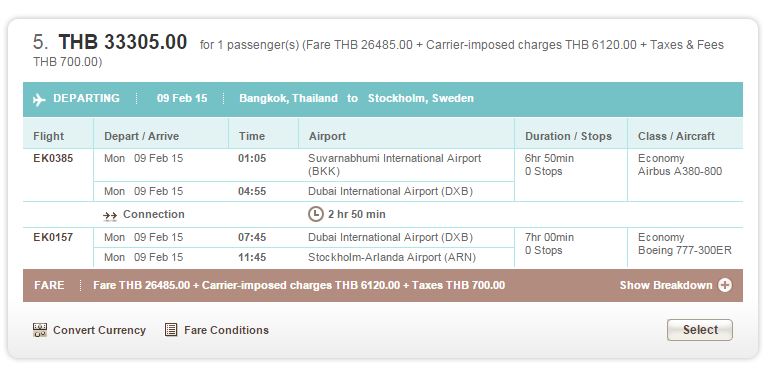Click the connection arrows icon
Viewport: 769px width, 372px height.
pyautogui.click(x=110, y=215)
